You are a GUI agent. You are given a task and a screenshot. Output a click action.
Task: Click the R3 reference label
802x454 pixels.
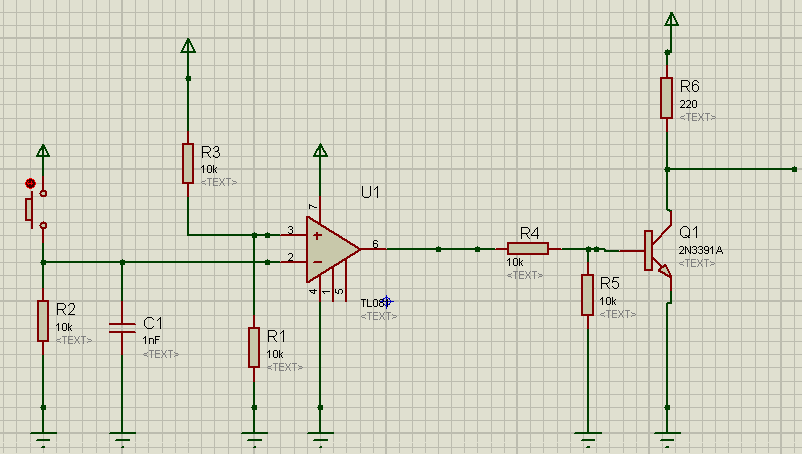pos(210,152)
